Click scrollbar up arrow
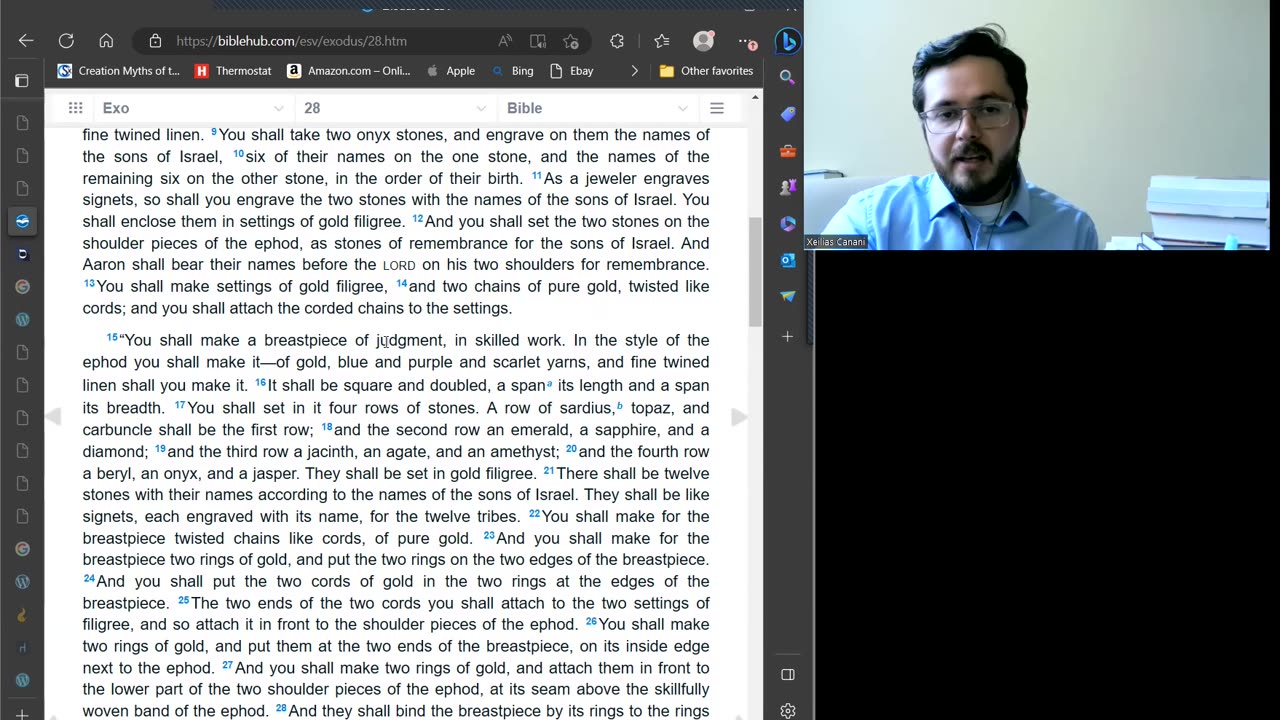 click(755, 95)
